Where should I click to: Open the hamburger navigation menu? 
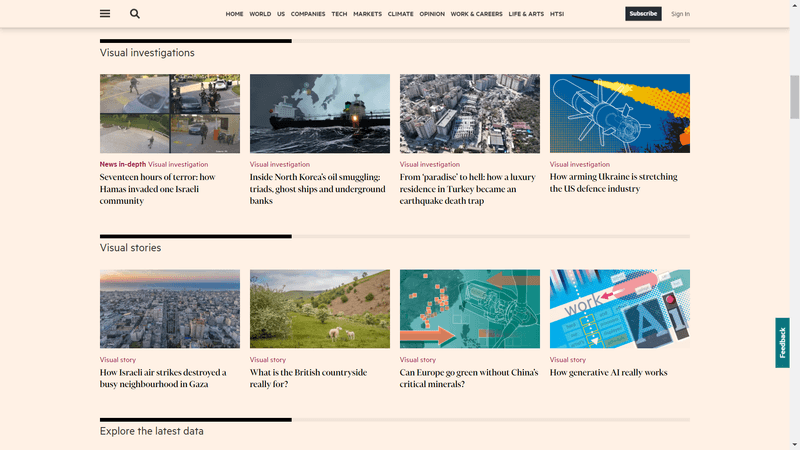105,14
